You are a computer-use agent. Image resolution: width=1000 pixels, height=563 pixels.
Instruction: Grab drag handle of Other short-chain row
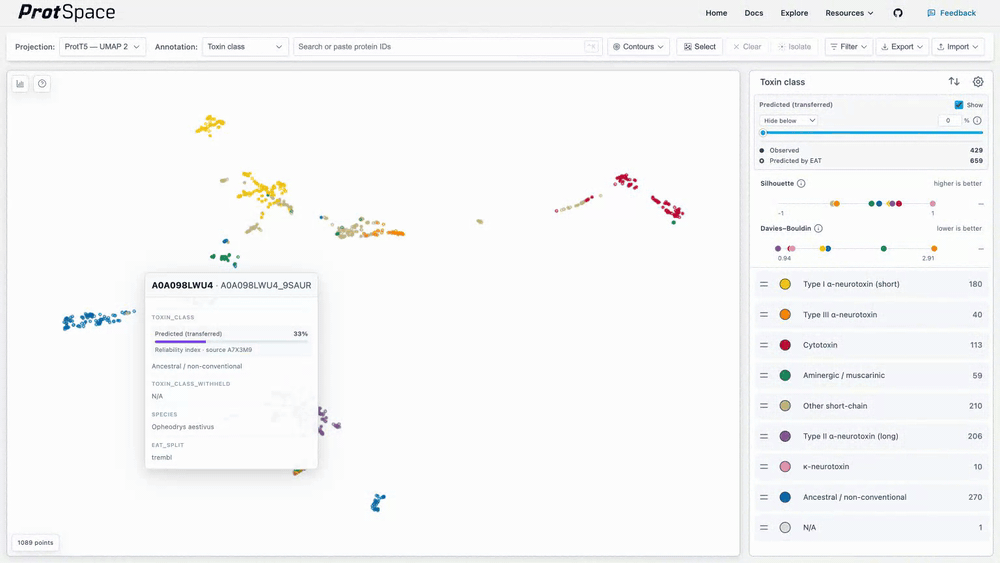(764, 406)
